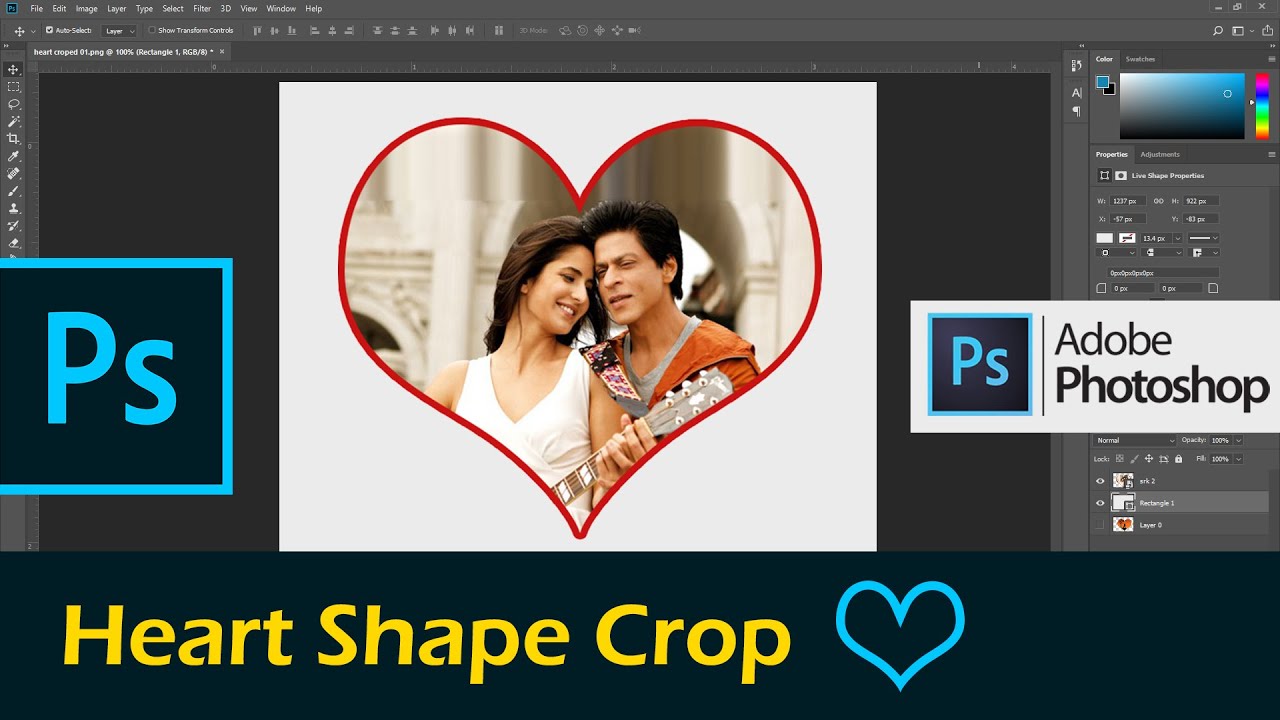Open the Fill slider dropdown arrow
This screenshot has height=720, width=1280.
[x=1239, y=459]
